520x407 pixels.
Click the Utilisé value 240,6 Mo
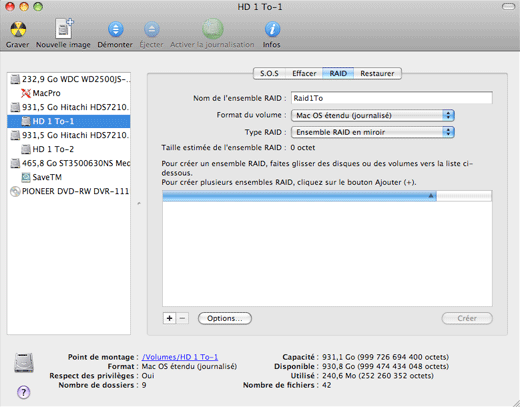[x=378, y=376]
